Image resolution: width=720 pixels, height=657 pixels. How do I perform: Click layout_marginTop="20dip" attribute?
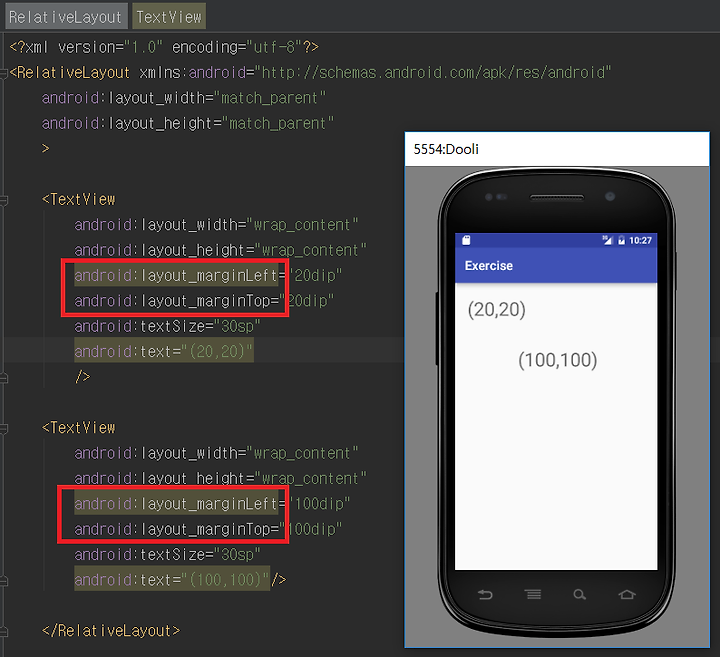[204, 301]
